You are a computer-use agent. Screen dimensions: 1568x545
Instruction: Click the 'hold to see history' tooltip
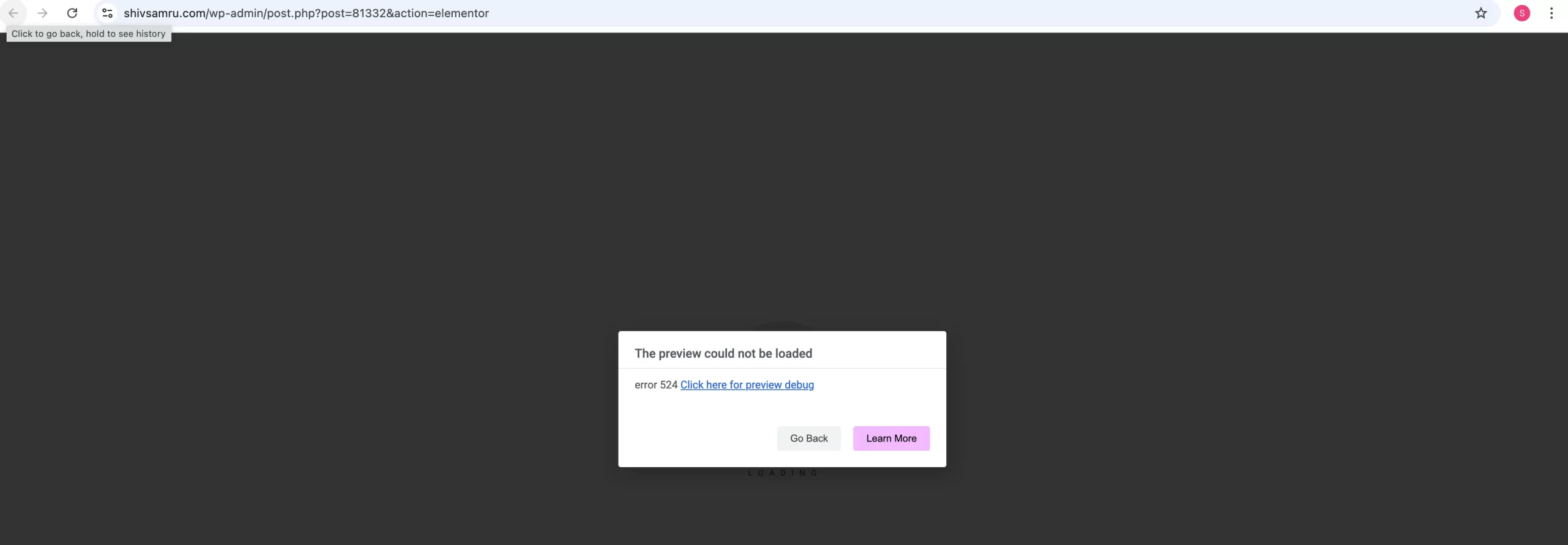pyautogui.click(x=89, y=34)
